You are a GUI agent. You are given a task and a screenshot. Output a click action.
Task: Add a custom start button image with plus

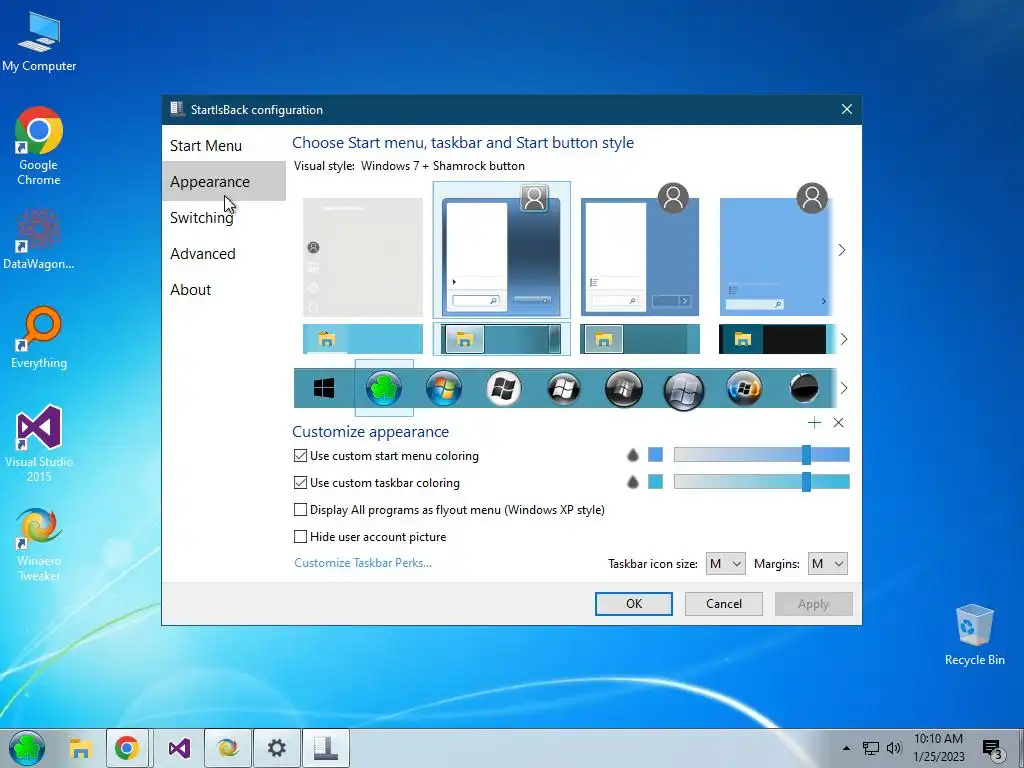[814, 423]
